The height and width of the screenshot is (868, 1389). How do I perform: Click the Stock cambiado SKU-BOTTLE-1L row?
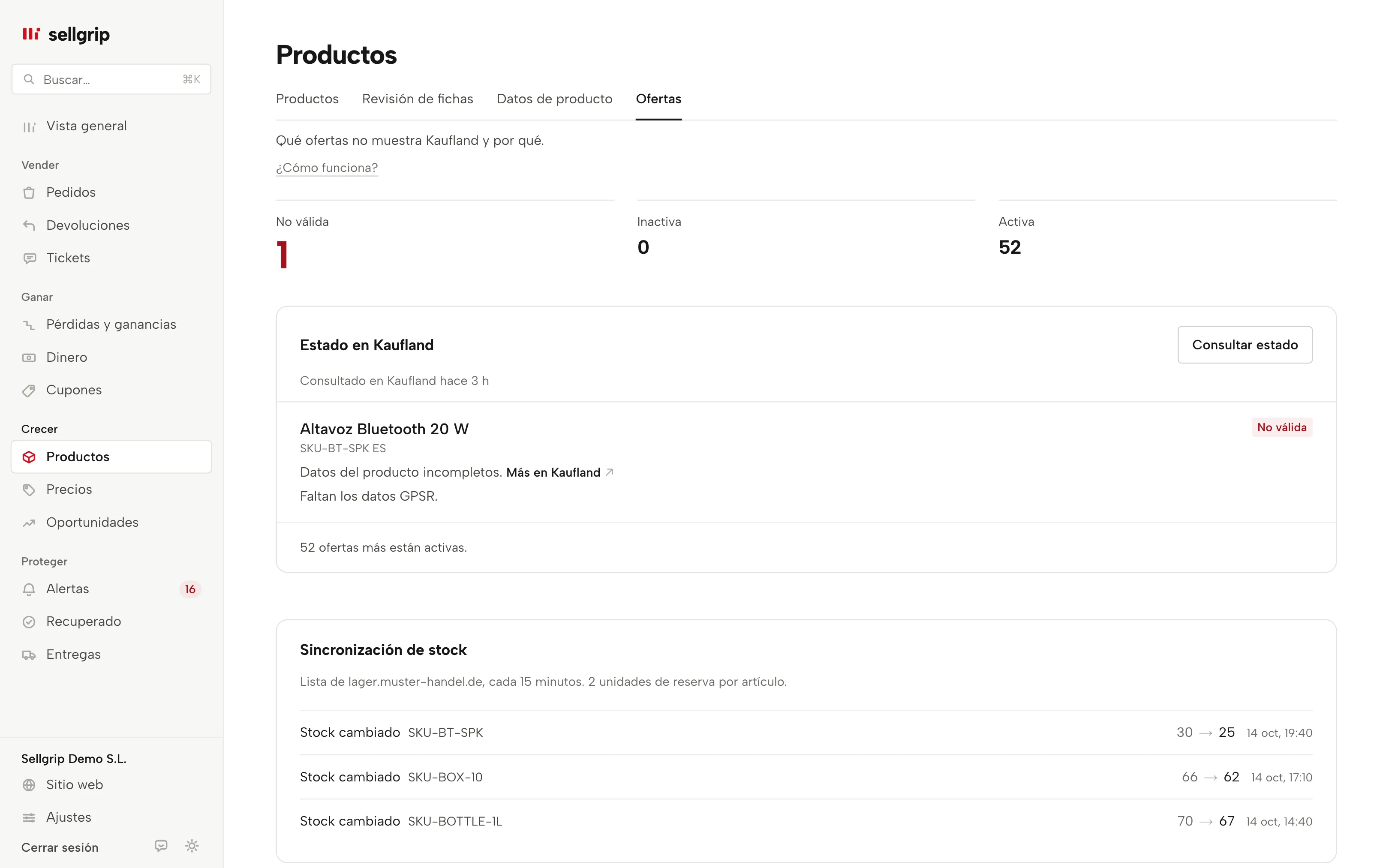pos(806,822)
